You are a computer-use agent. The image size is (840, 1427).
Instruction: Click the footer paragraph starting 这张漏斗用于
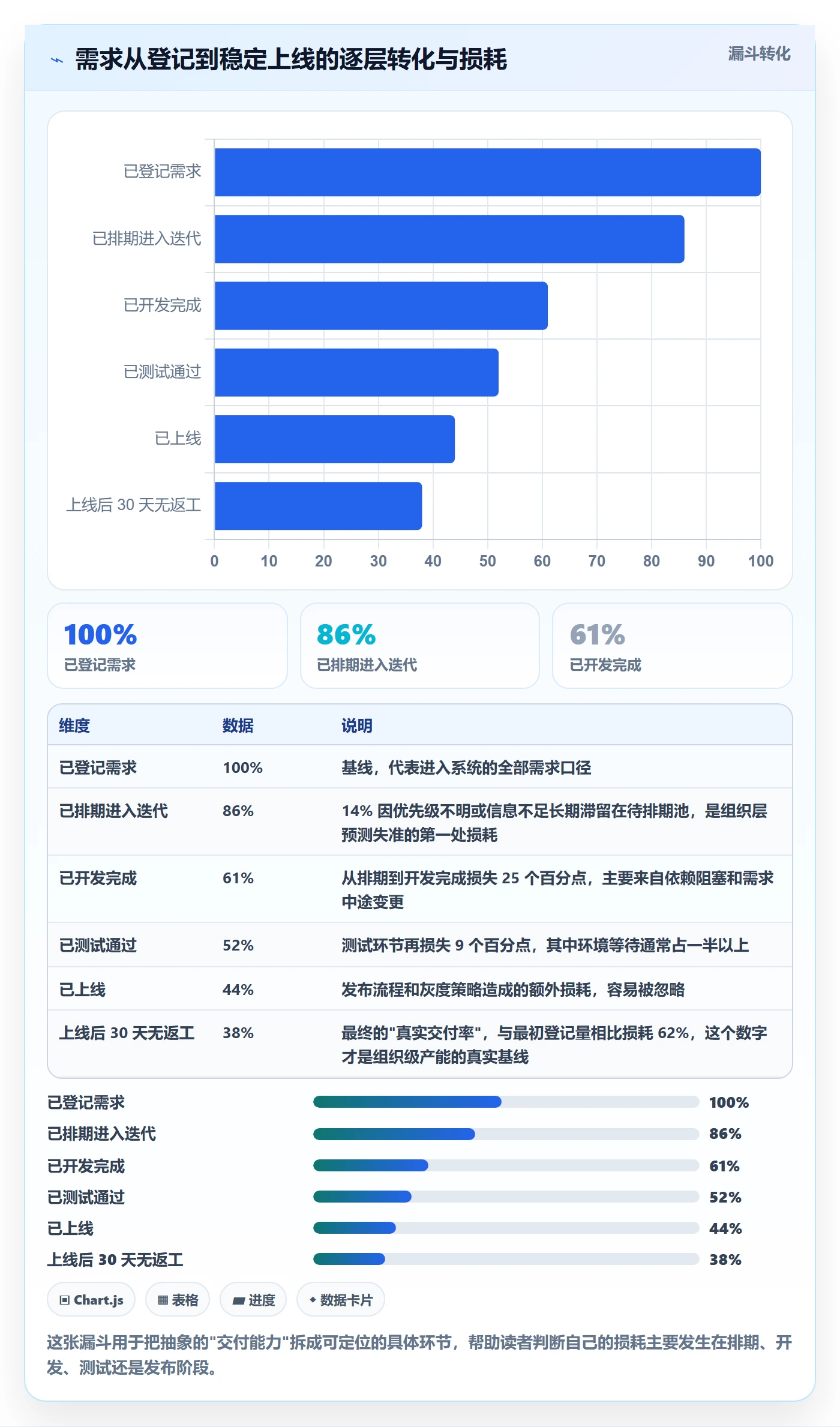pyautogui.click(x=419, y=1355)
